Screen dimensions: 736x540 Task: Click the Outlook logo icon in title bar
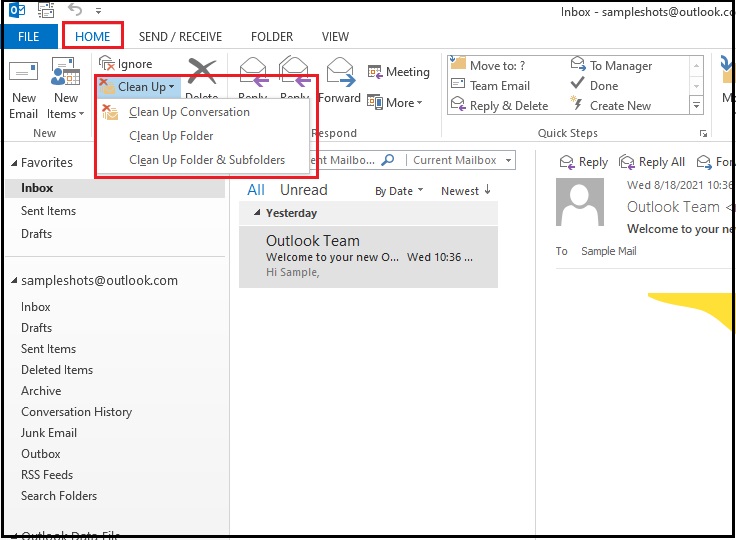tap(17, 9)
